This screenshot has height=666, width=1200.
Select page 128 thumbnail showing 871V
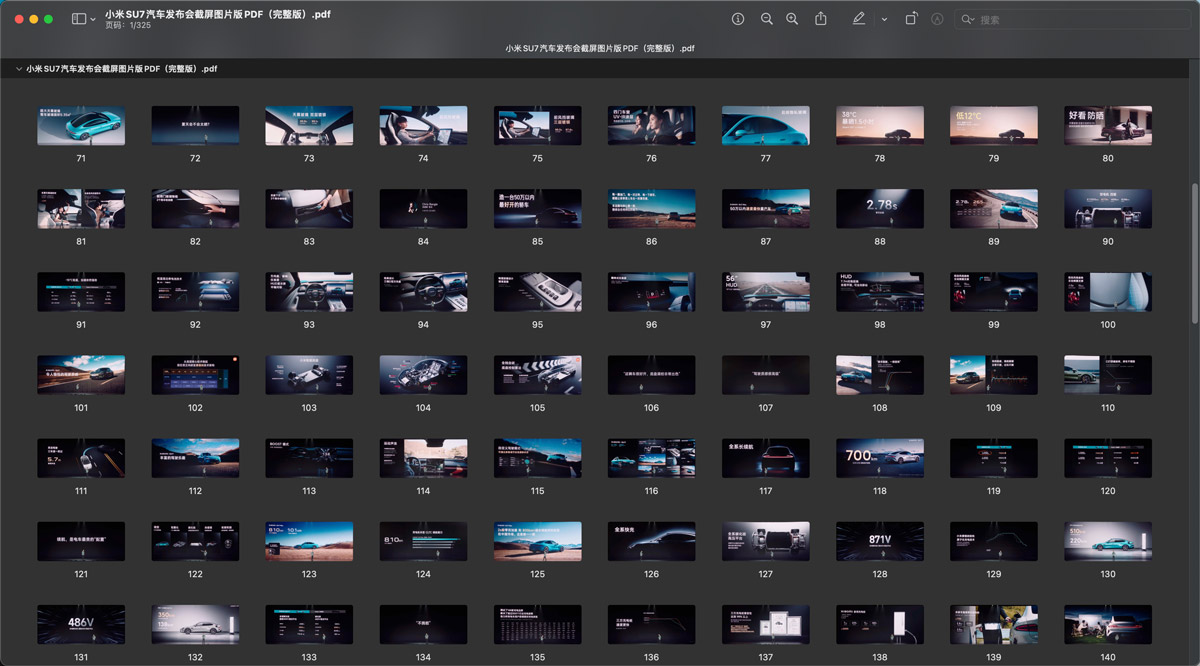tap(880, 540)
